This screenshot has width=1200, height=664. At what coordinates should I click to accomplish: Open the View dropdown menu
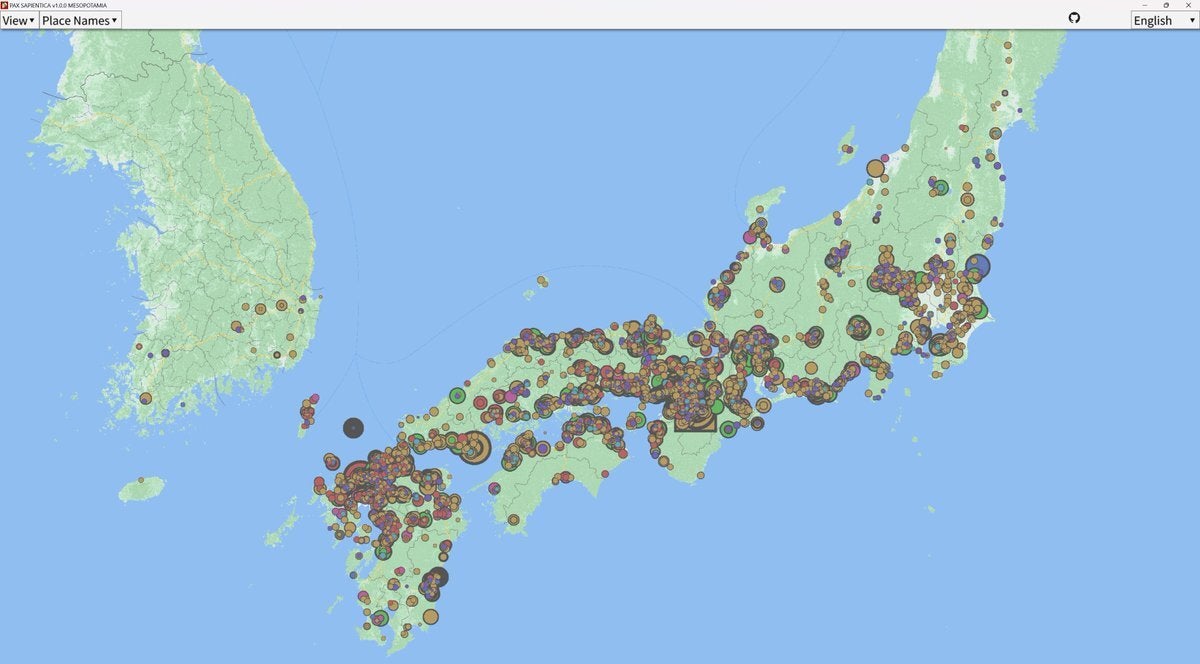tap(19, 20)
